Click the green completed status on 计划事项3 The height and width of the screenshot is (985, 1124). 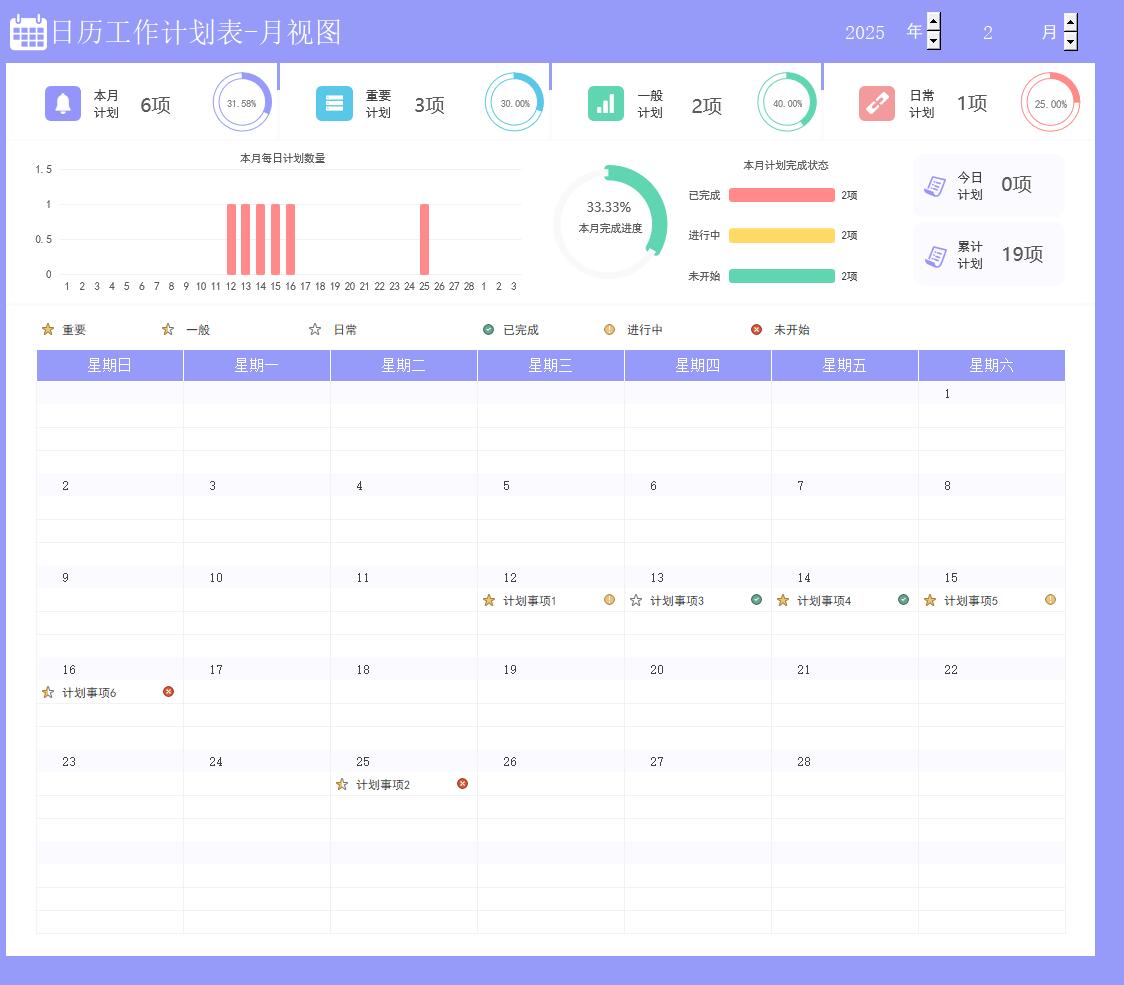(757, 600)
